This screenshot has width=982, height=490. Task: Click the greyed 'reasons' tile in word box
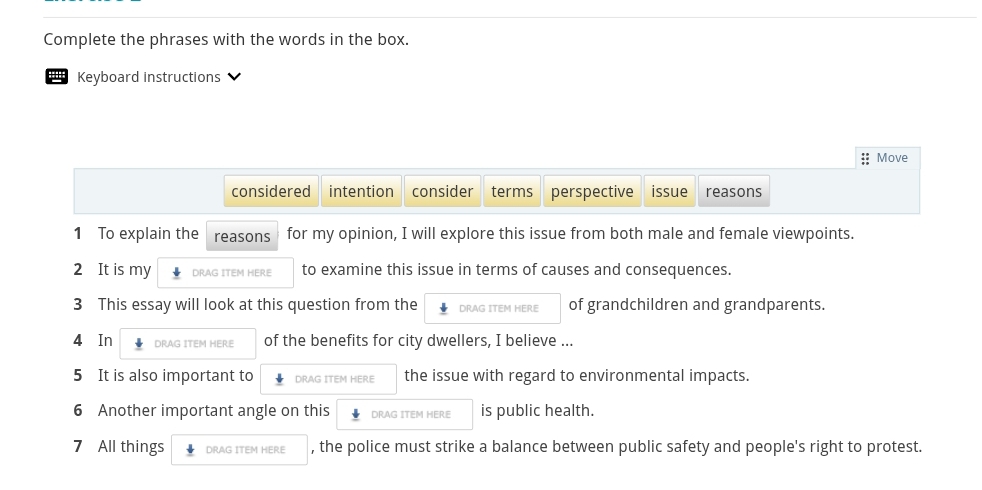click(x=733, y=191)
